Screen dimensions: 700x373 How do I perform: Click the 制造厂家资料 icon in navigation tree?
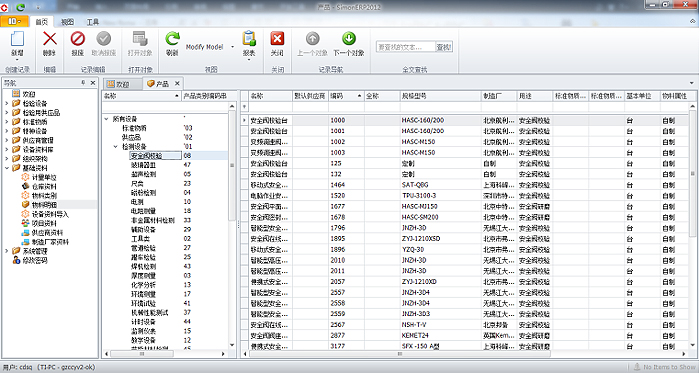pyautogui.click(x=25, y=242)
